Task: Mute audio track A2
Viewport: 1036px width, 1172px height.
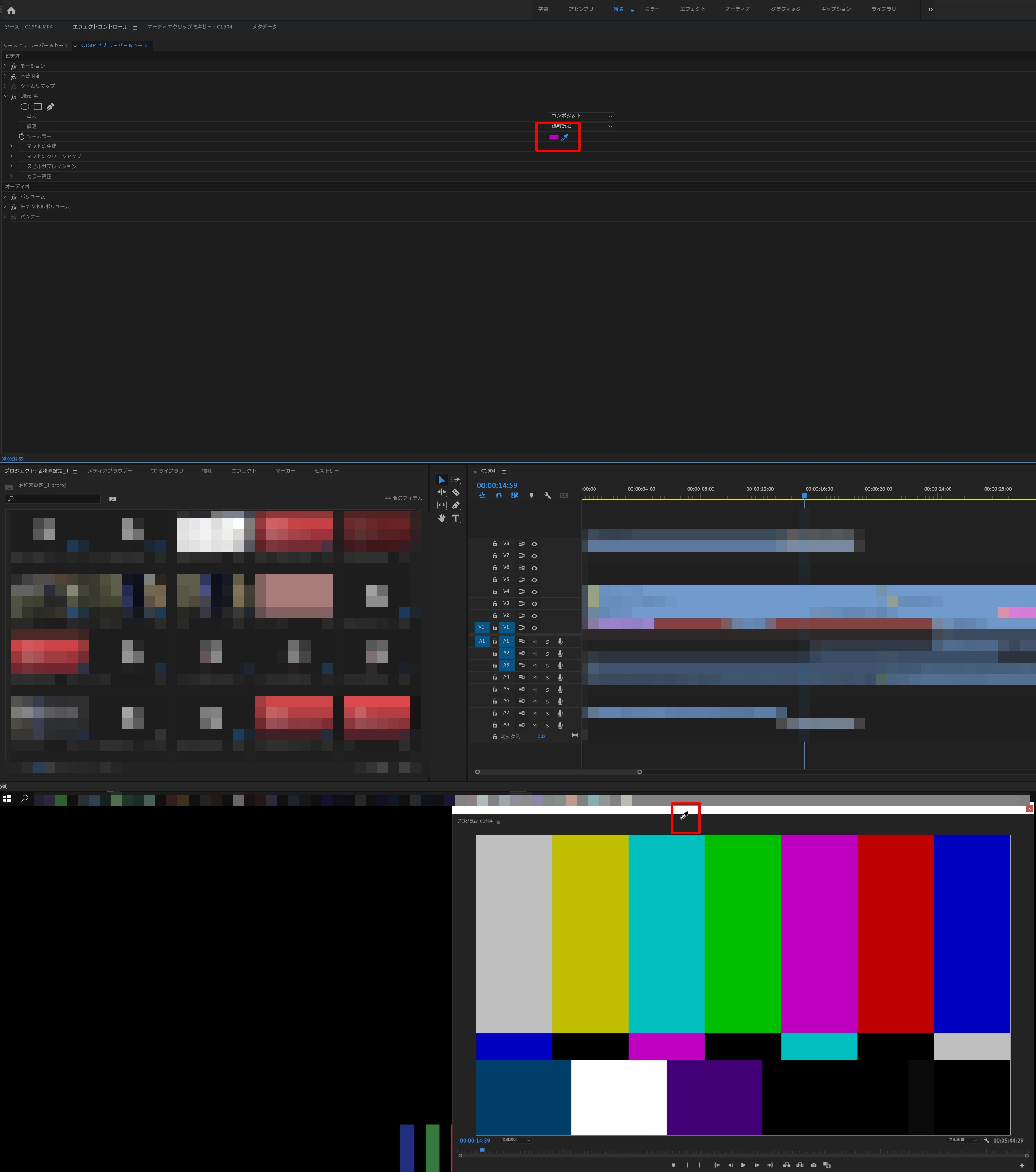Action: 534,654
